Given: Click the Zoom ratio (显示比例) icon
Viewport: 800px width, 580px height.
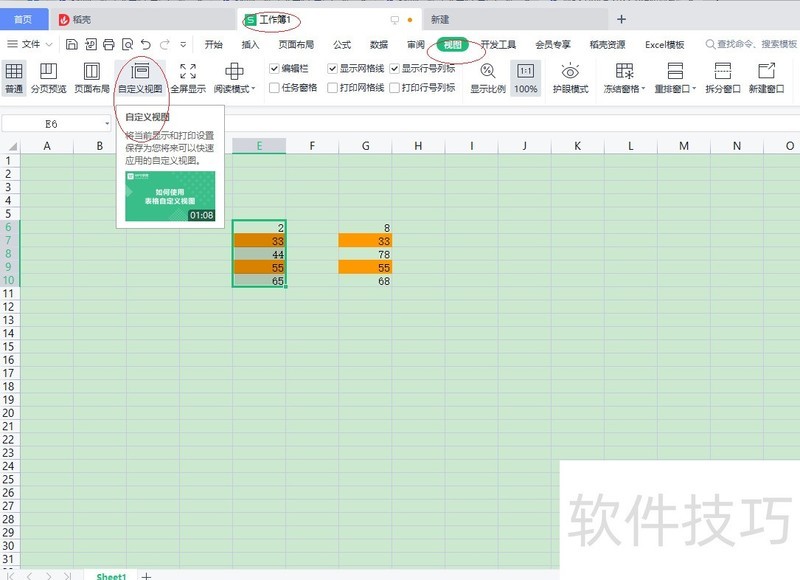Looking at the screenshot, I should pos(487,77).
